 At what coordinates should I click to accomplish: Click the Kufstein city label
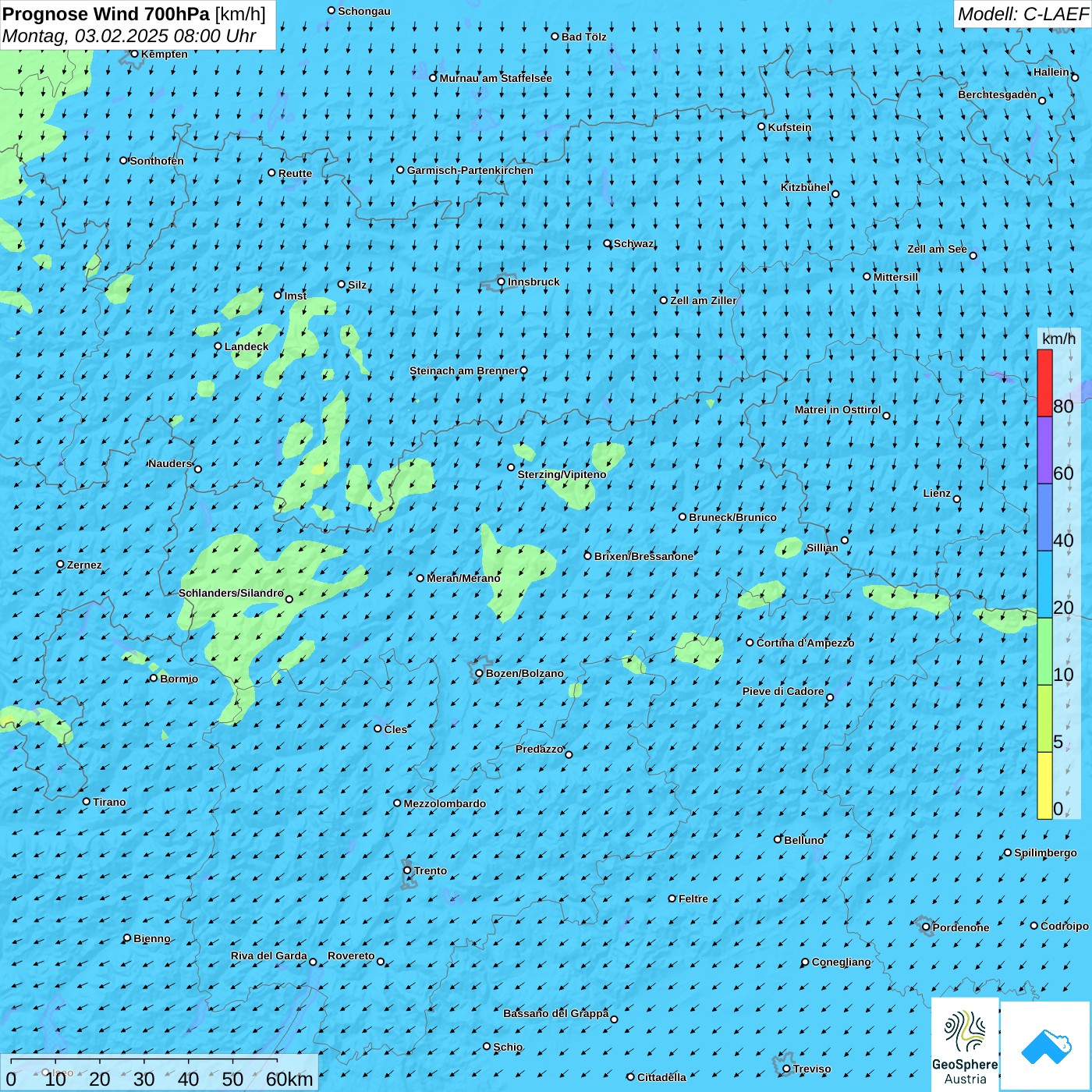pyautogui.click(x=789, y=127)
